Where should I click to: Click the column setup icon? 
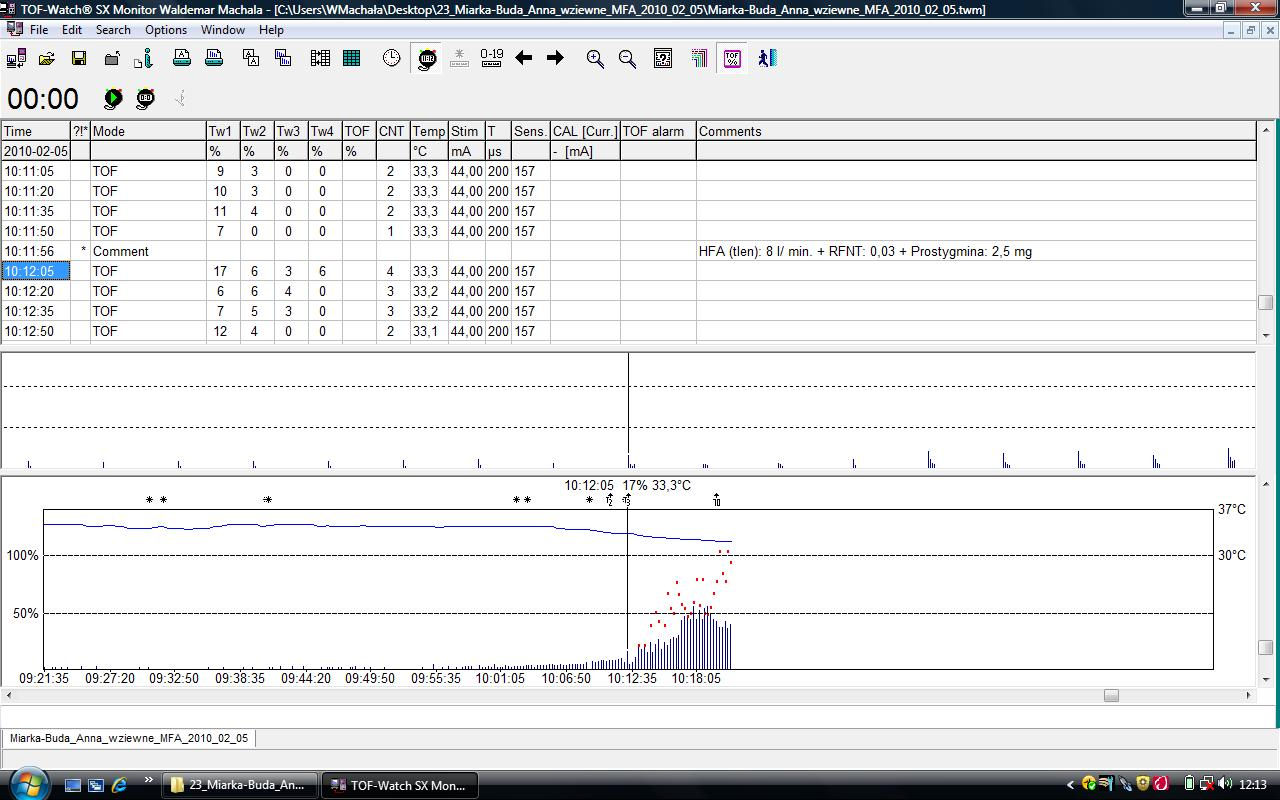point(320,59)
